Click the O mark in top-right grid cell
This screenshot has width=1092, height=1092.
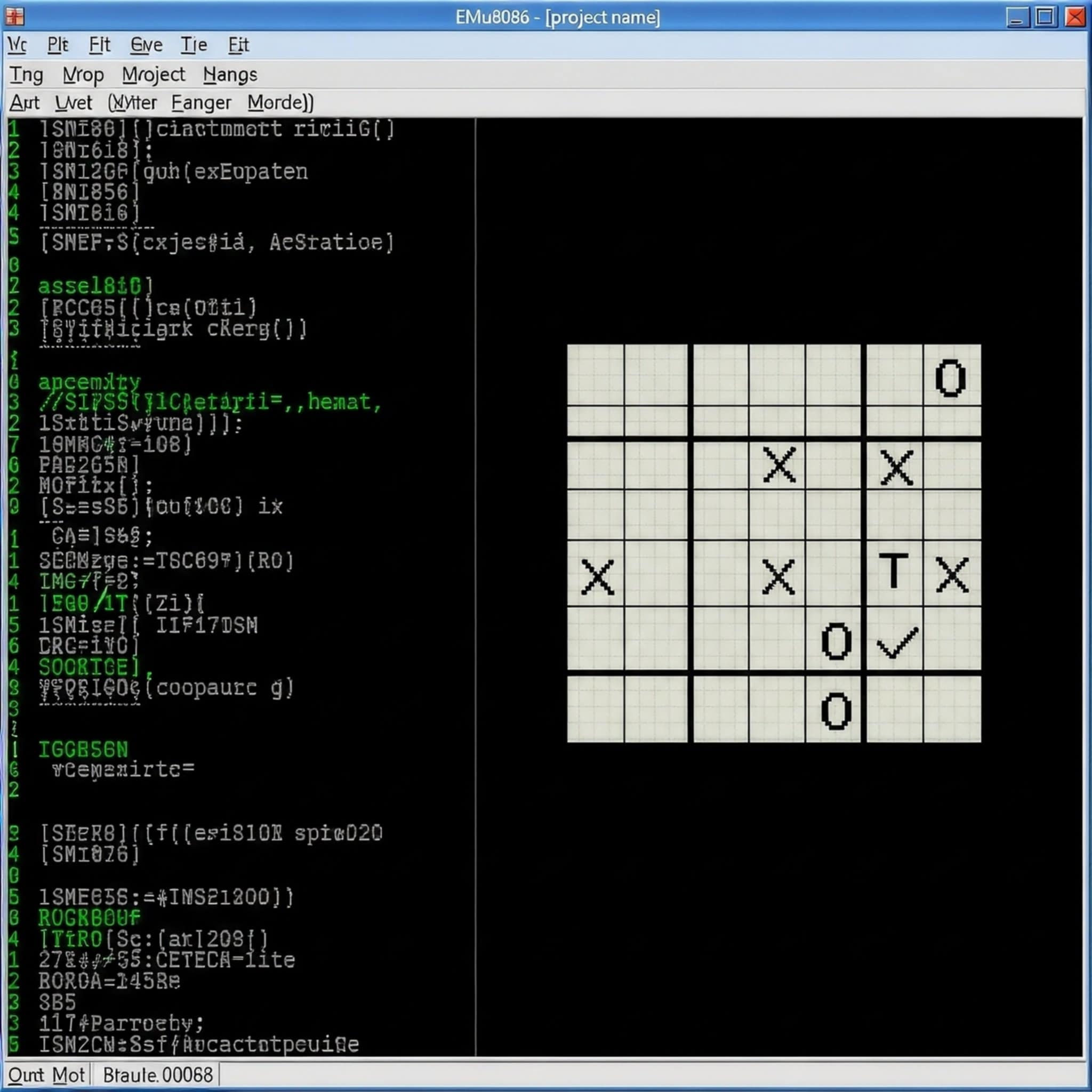coord(951,378)
